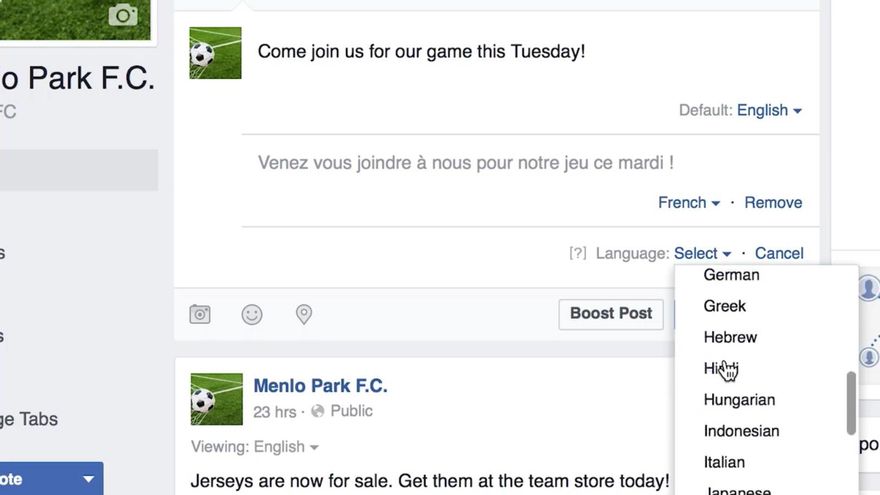Click the photo/video camera icon in composer
Viewport: 880px width, 495px height.
coord(200,315)
